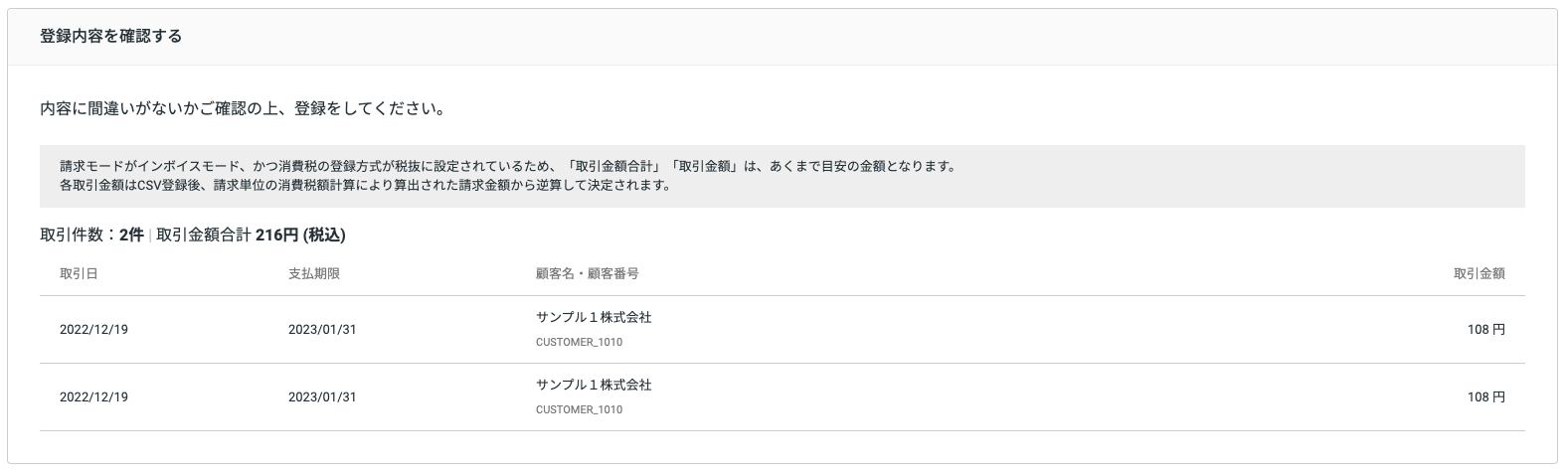Screen dimensions: 1568x473
Task: Click サンプル１株式会社 in the second row
Action: 594,385
